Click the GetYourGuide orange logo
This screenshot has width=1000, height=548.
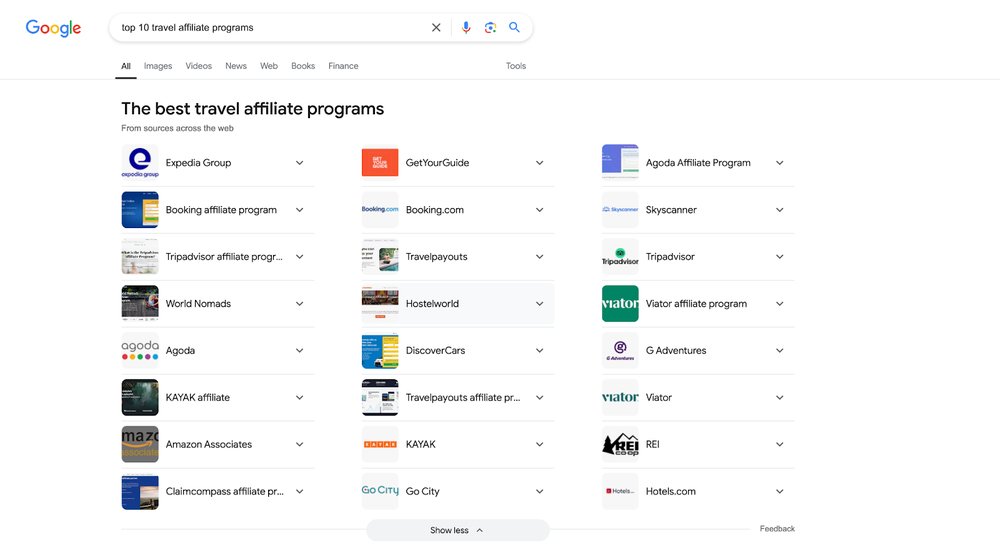[x=380, y=163]
